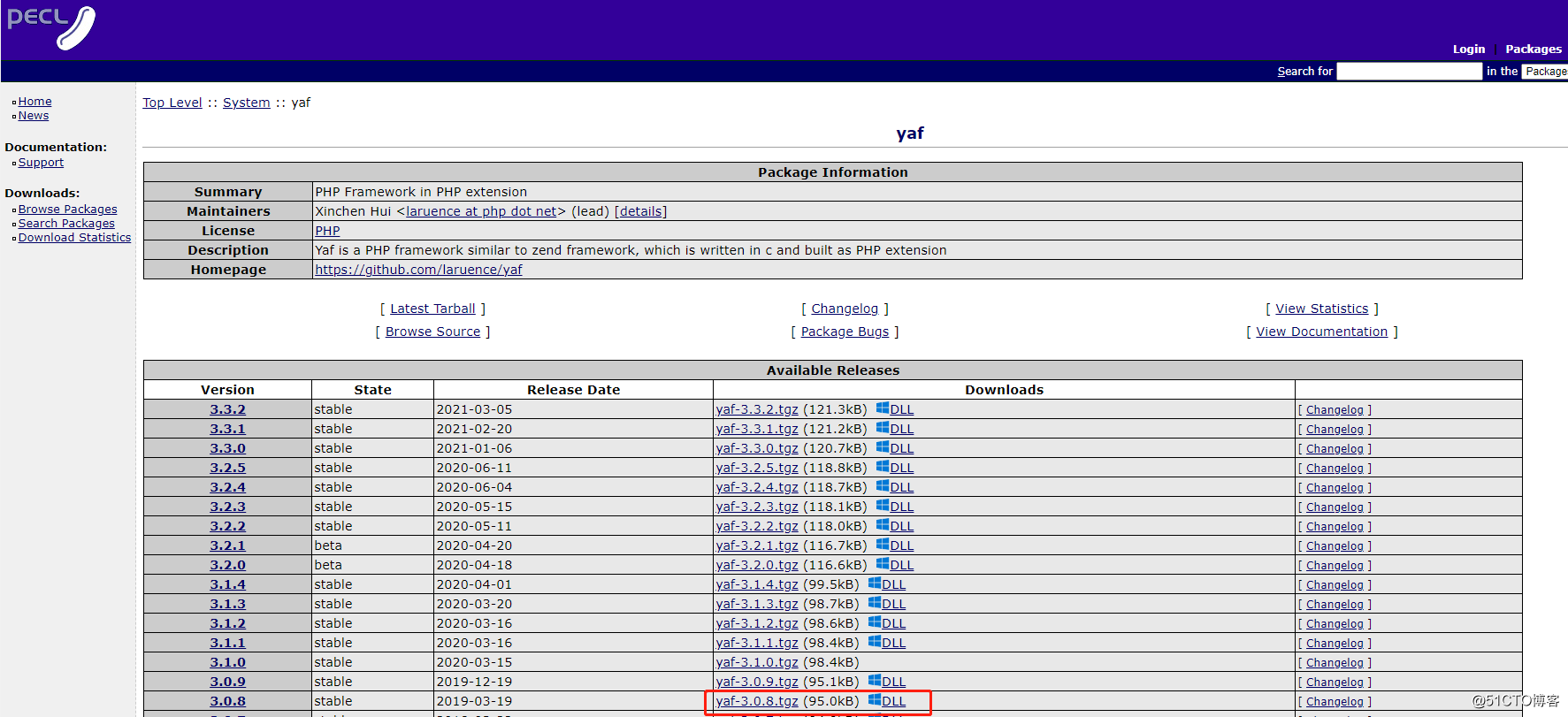Download Windows DLL for yaf 3.2.1
1568x717 pixels.
pos(895,545)
